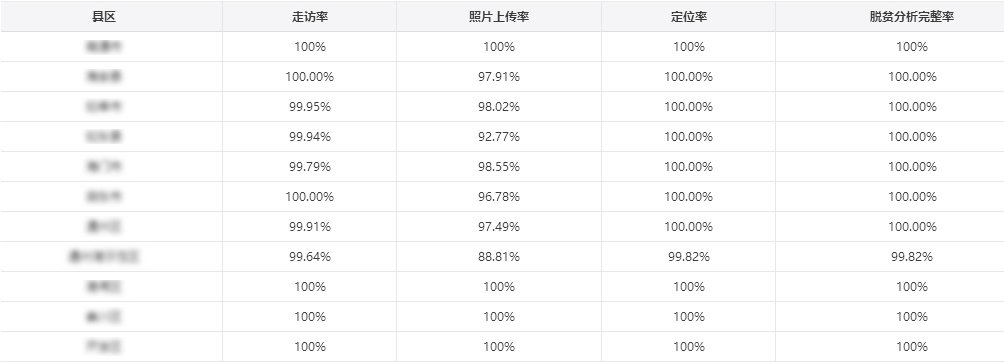Select the 98.02% cell
The width and height of the screenshot is (1004, 362).
499,107
